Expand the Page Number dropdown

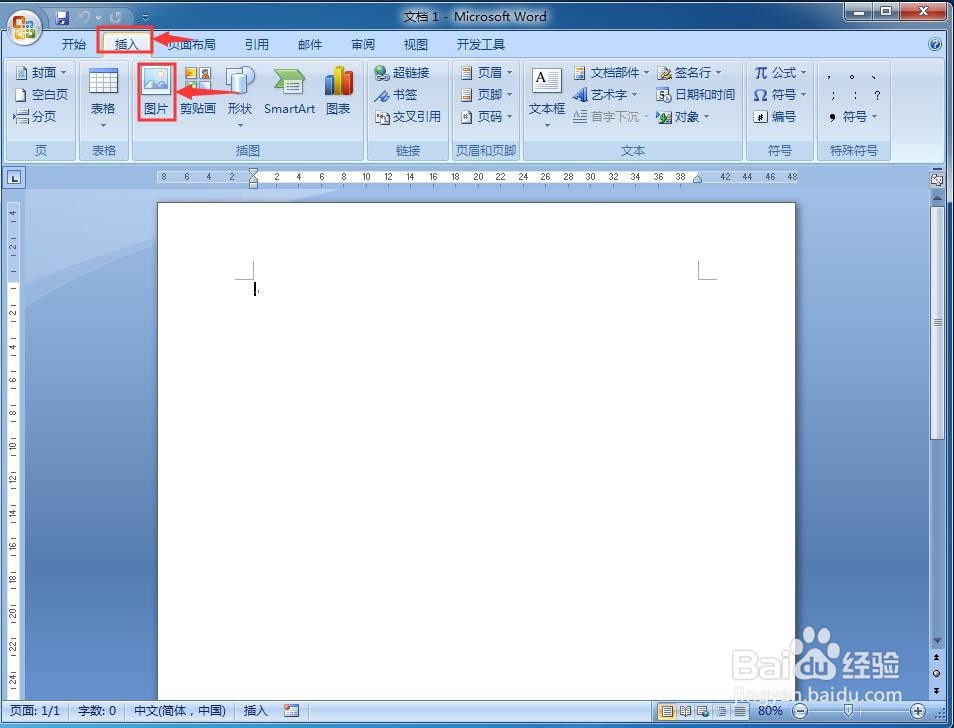tap(509, 117)
